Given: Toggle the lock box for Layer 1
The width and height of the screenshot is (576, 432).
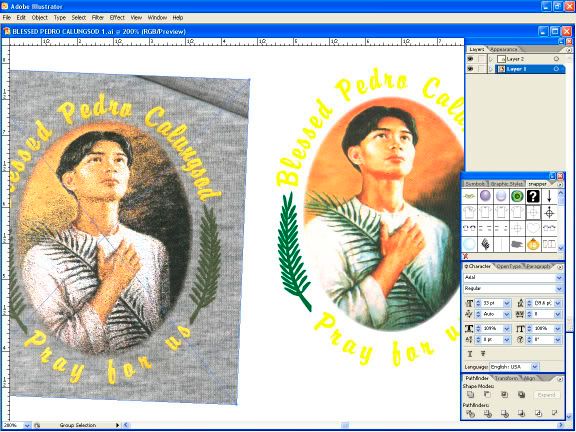Looking at the screenshot, I should tap(481, 69).
